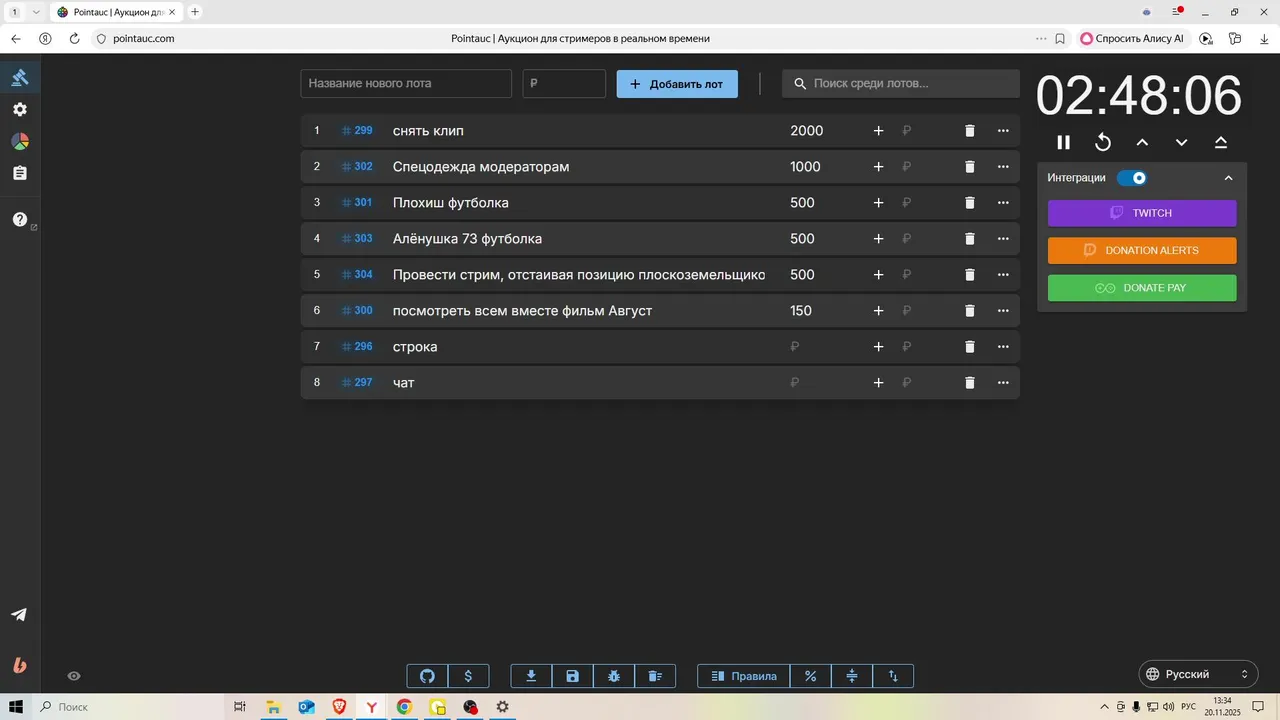Reset the timer with the circular arrow
The width and height of the screenshot is (1280, 720).
point(1103,142)
